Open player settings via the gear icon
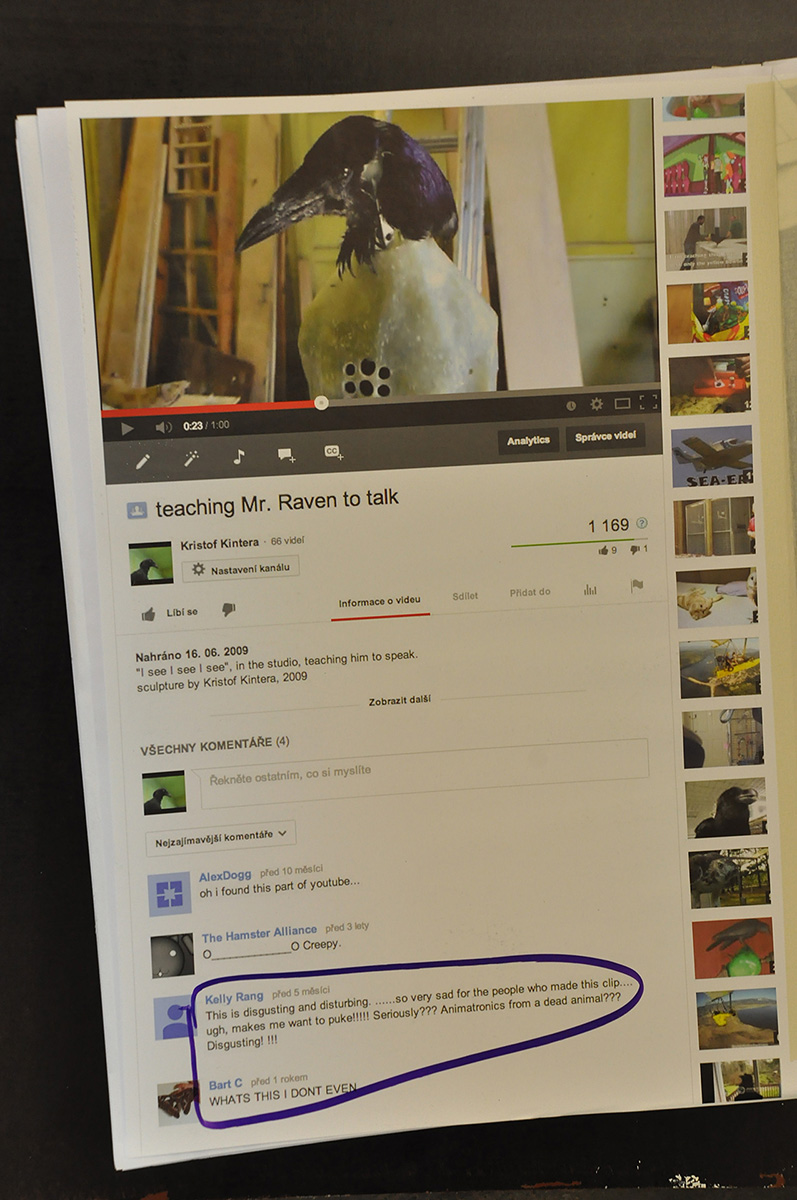Viewport: 797px width, 1200px height. [x=596, y=404]
